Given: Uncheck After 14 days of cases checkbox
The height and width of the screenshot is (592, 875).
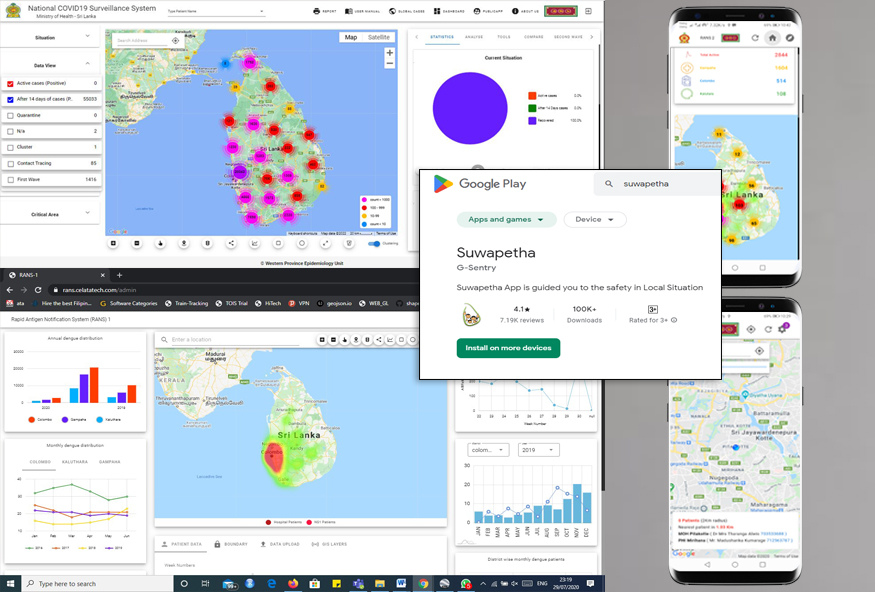Looking at the screenshot, I should click(10, 99).
